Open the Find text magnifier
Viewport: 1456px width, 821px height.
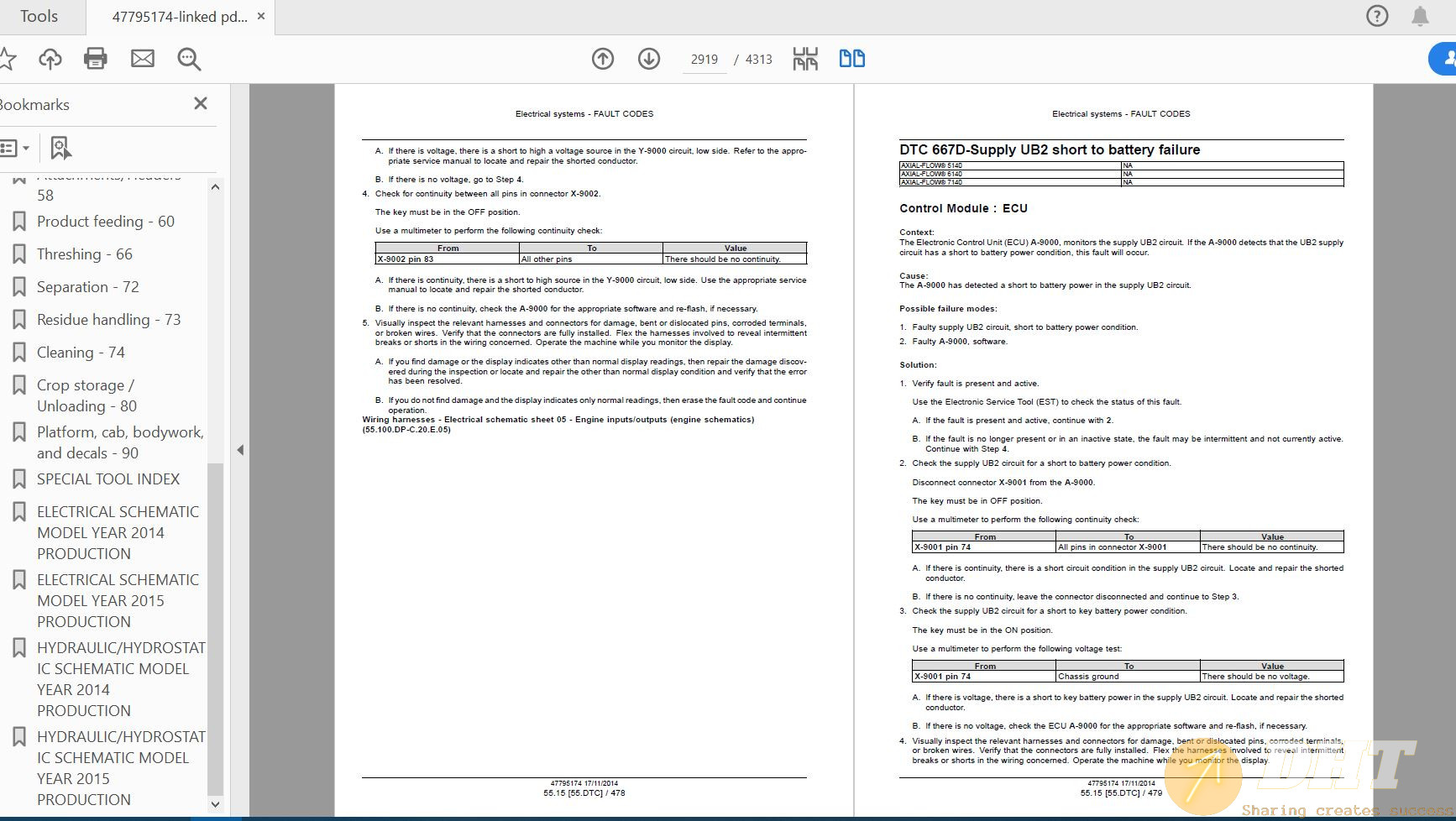point(189,59)
